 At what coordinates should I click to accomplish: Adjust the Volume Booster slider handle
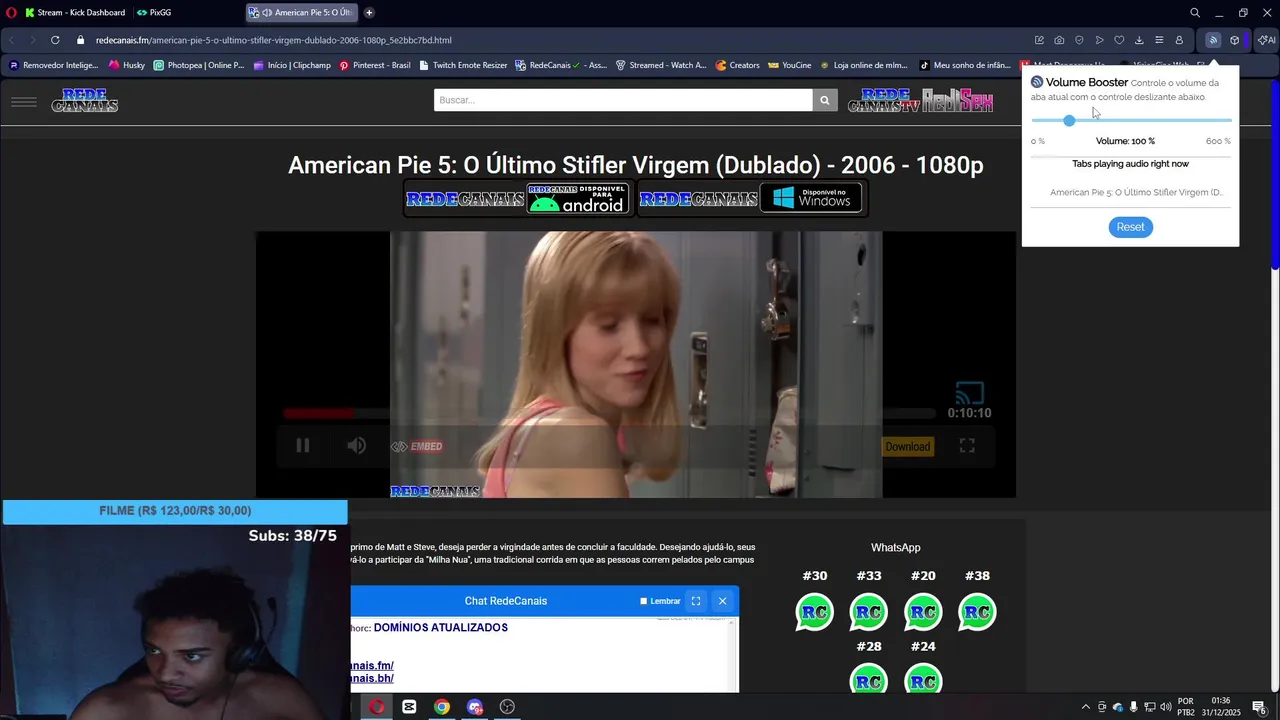[x=1069, y=120]
